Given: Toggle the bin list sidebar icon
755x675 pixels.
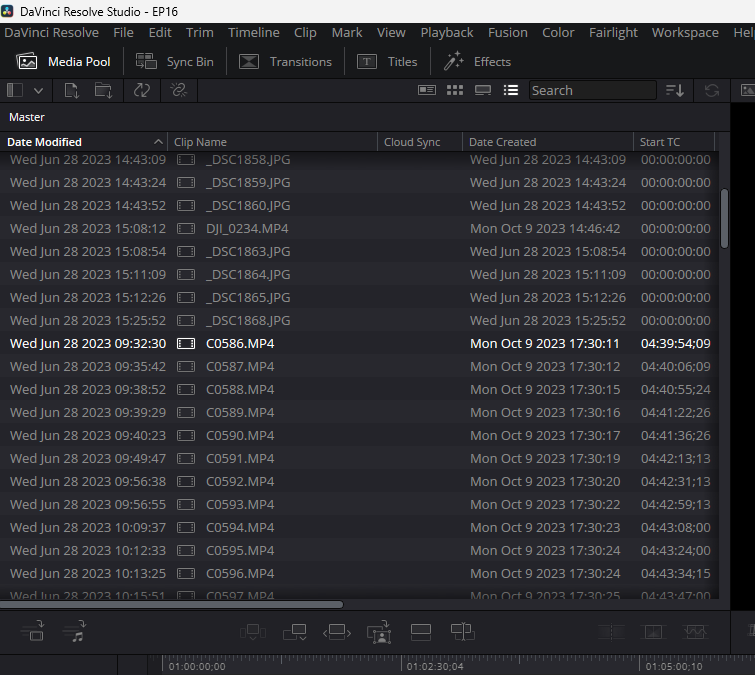Looking at the screenshot, I should pos(14,90).
